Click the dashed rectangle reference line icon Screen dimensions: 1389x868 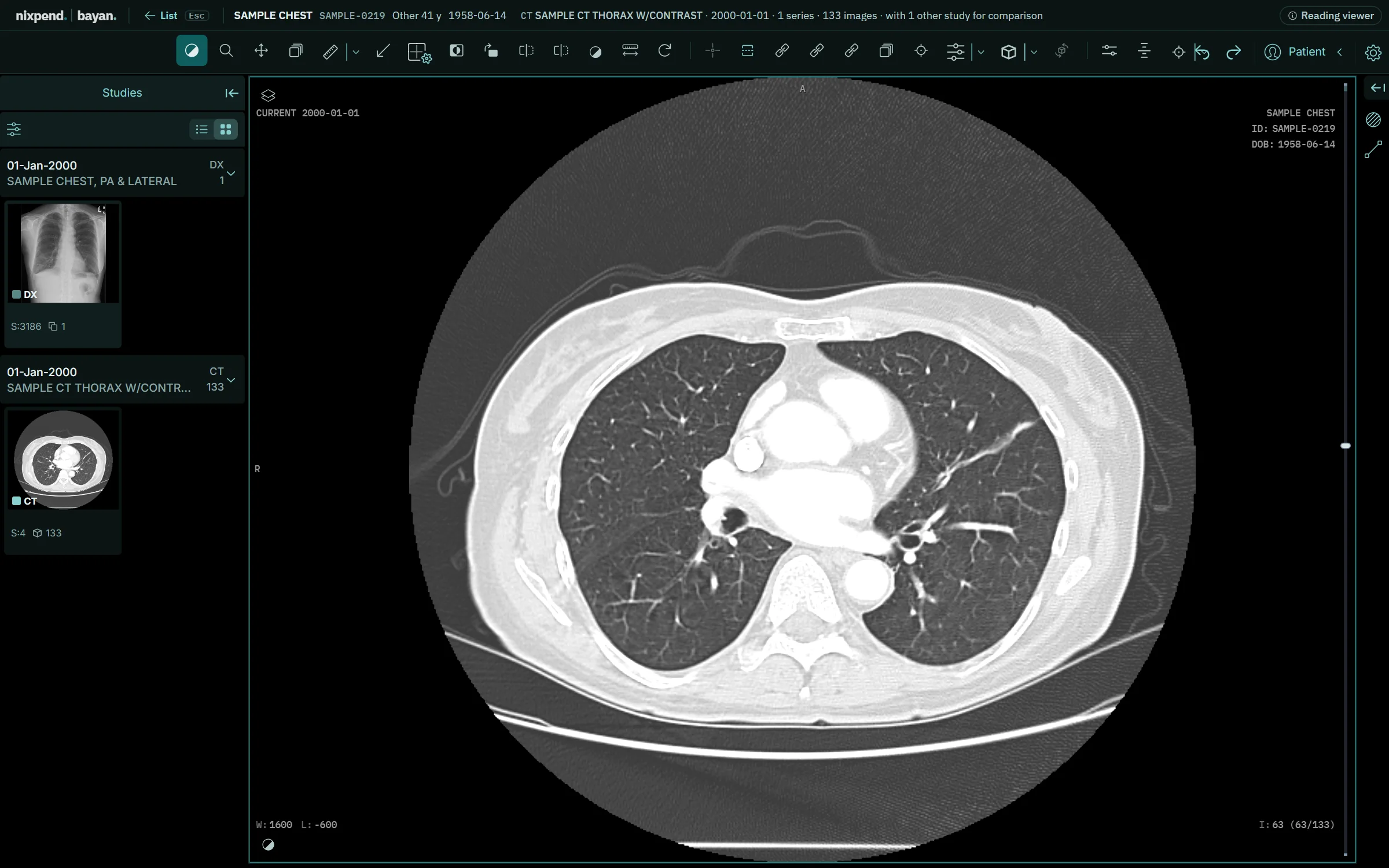coord(747,51)
